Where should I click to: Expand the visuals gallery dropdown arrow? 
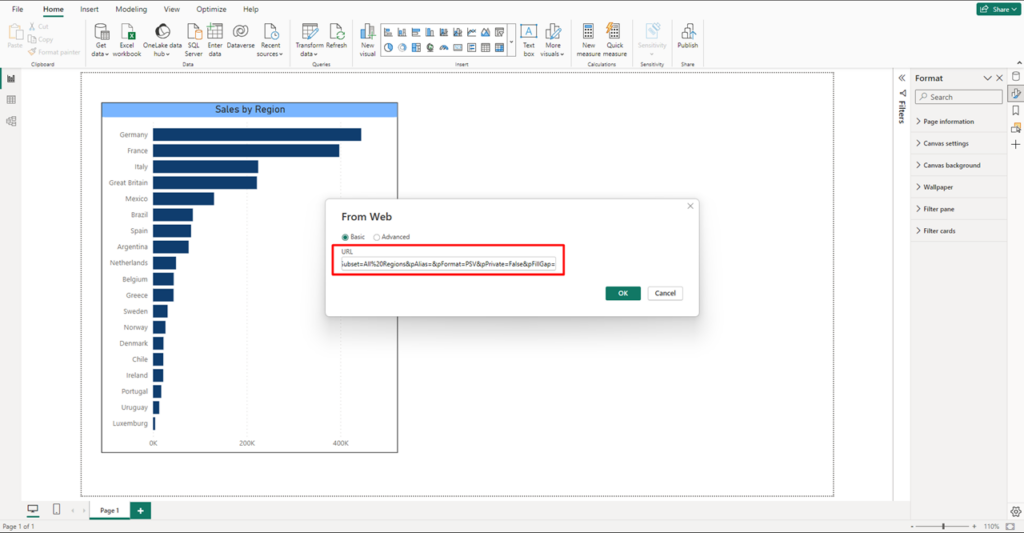pyautogui.click(x=511, y=41)
